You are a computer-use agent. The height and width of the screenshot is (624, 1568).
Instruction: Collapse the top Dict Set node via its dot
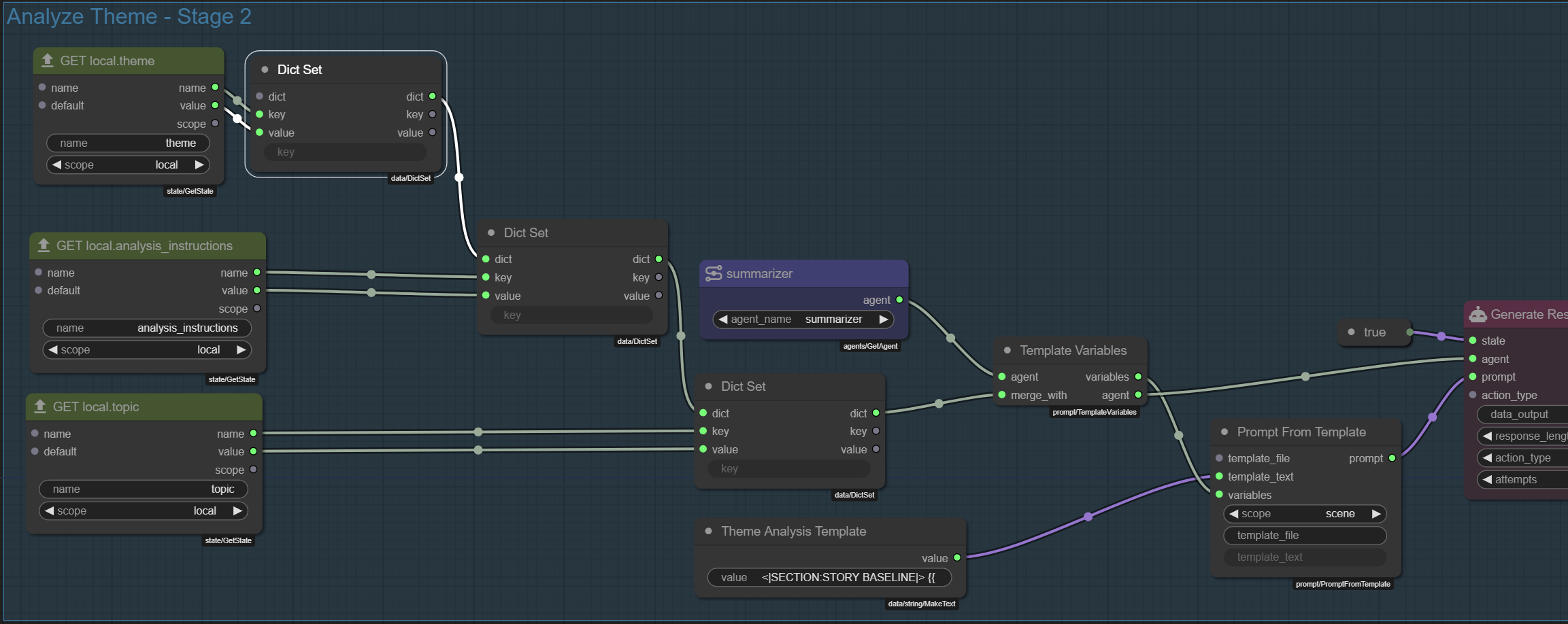tap(265, 69)
